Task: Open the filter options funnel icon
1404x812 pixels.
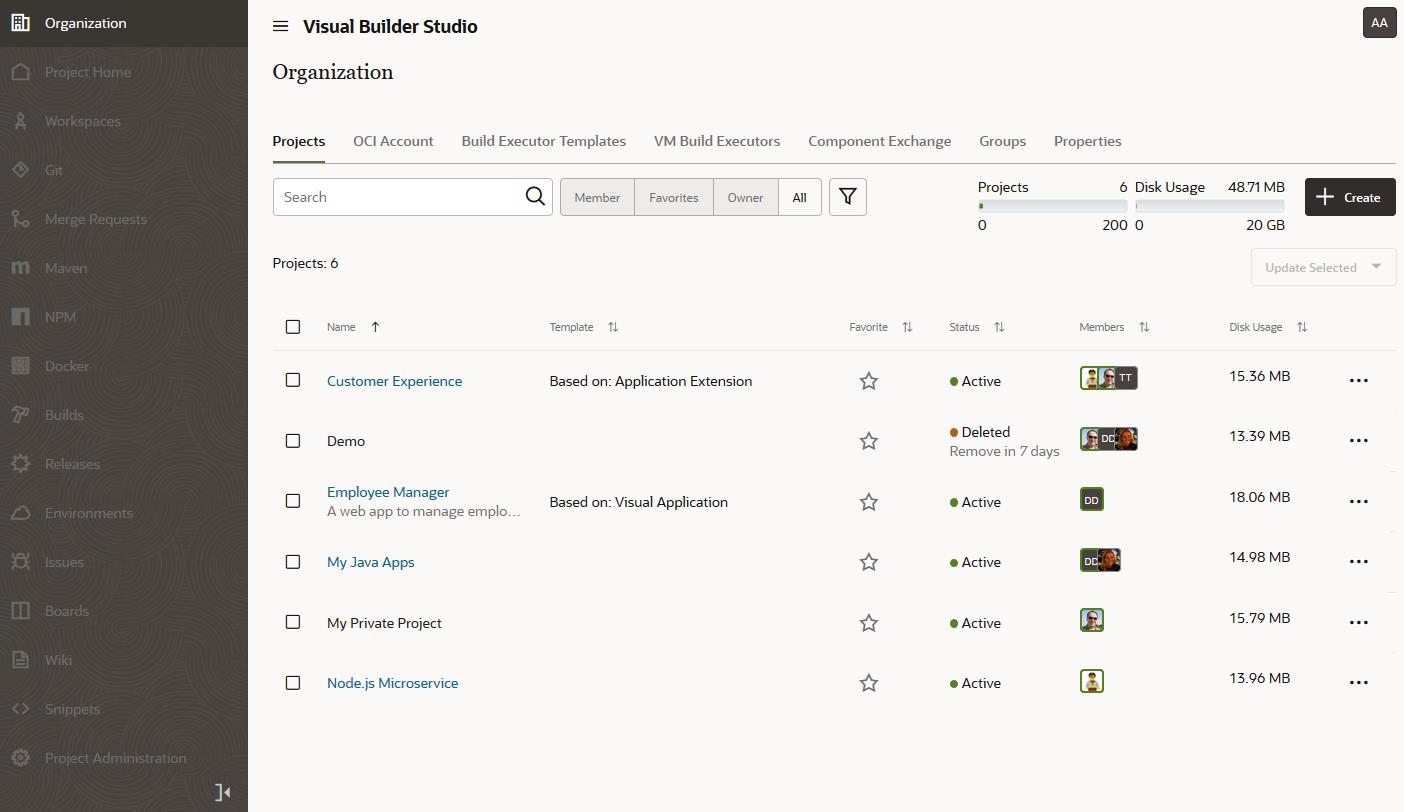Action: click(x=847, y=196)
